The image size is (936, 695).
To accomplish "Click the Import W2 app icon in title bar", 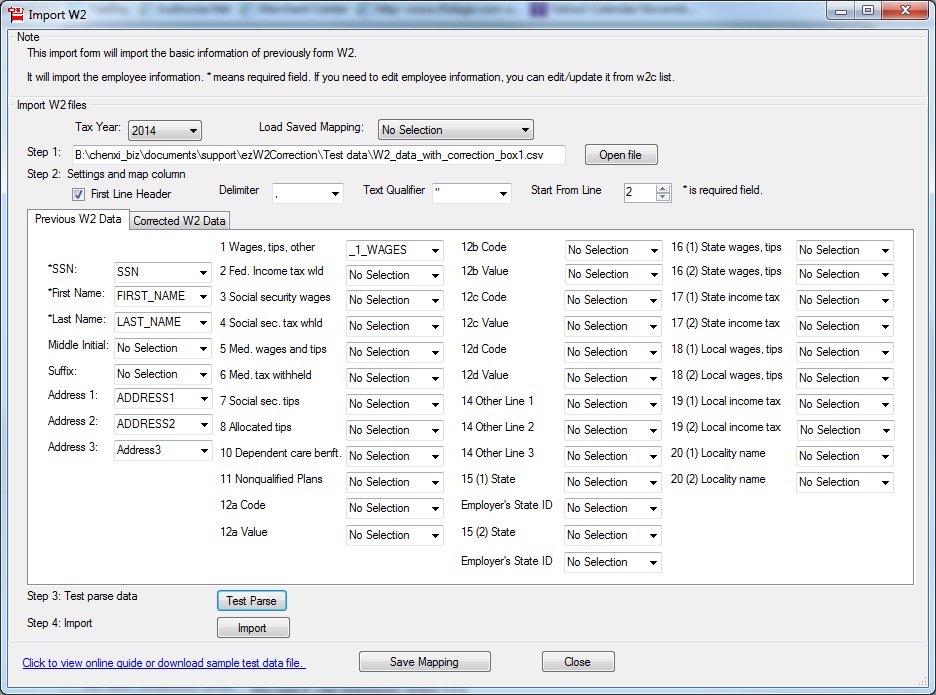I will (x=15, y=14).
